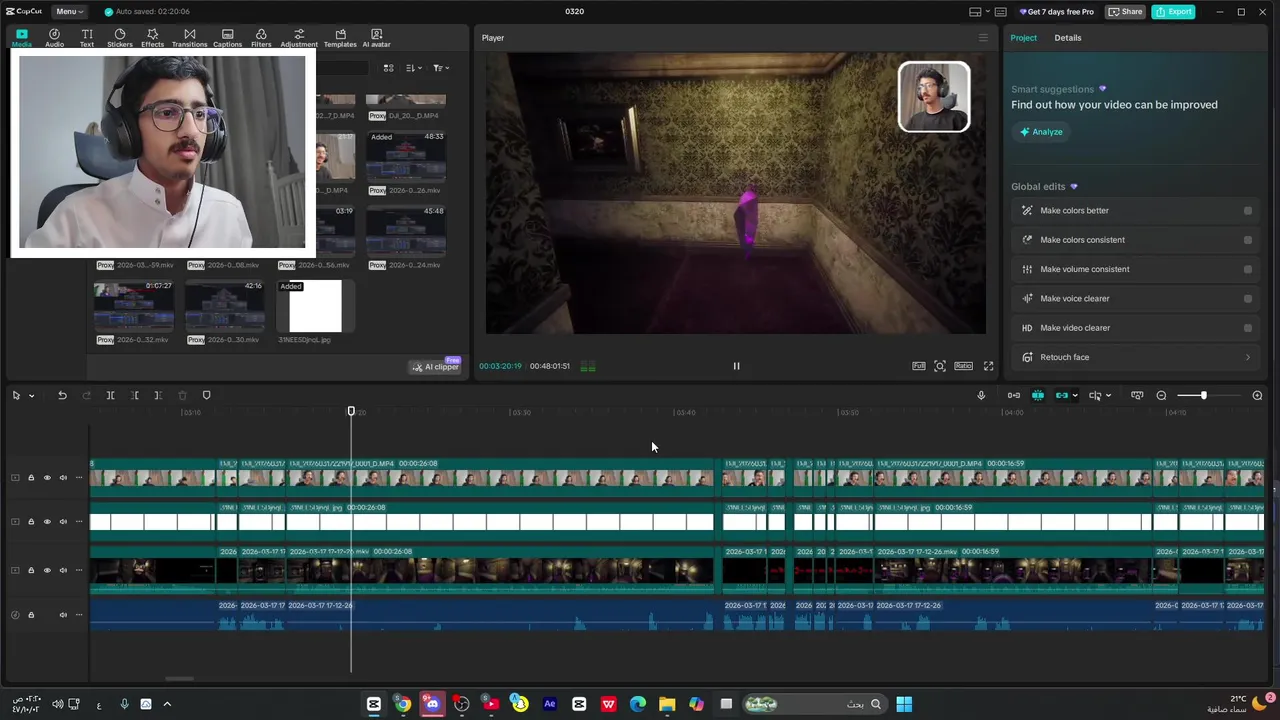
Task: Set player to Full view
Action: point(918,366)
